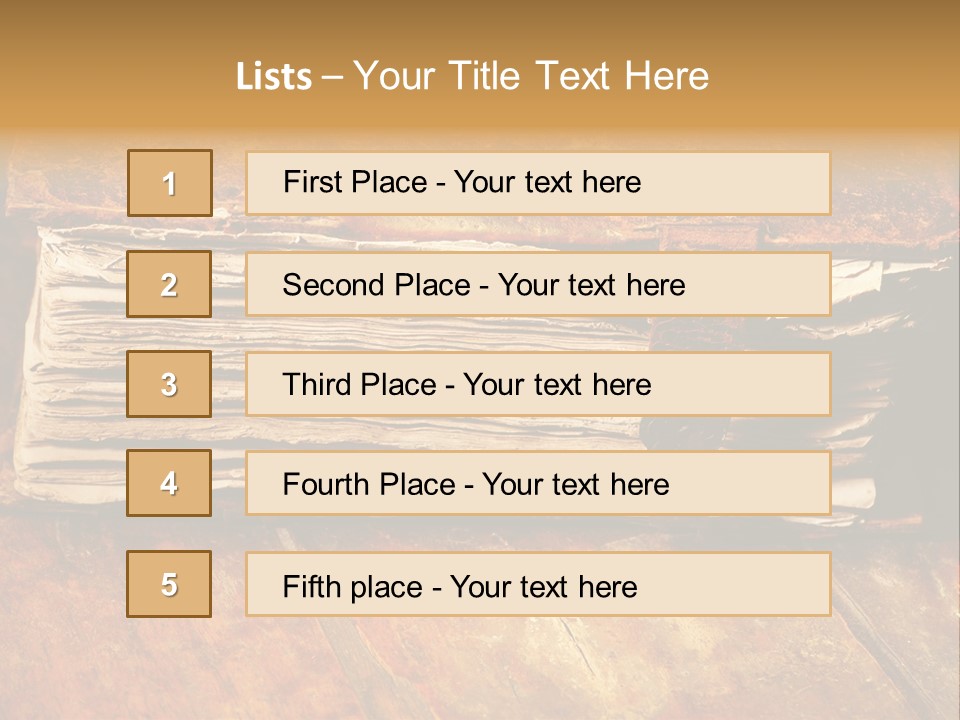
Task: Click "Your text here" in Fourth Place row
Action: pyautogui.click(x=575, y=485)
